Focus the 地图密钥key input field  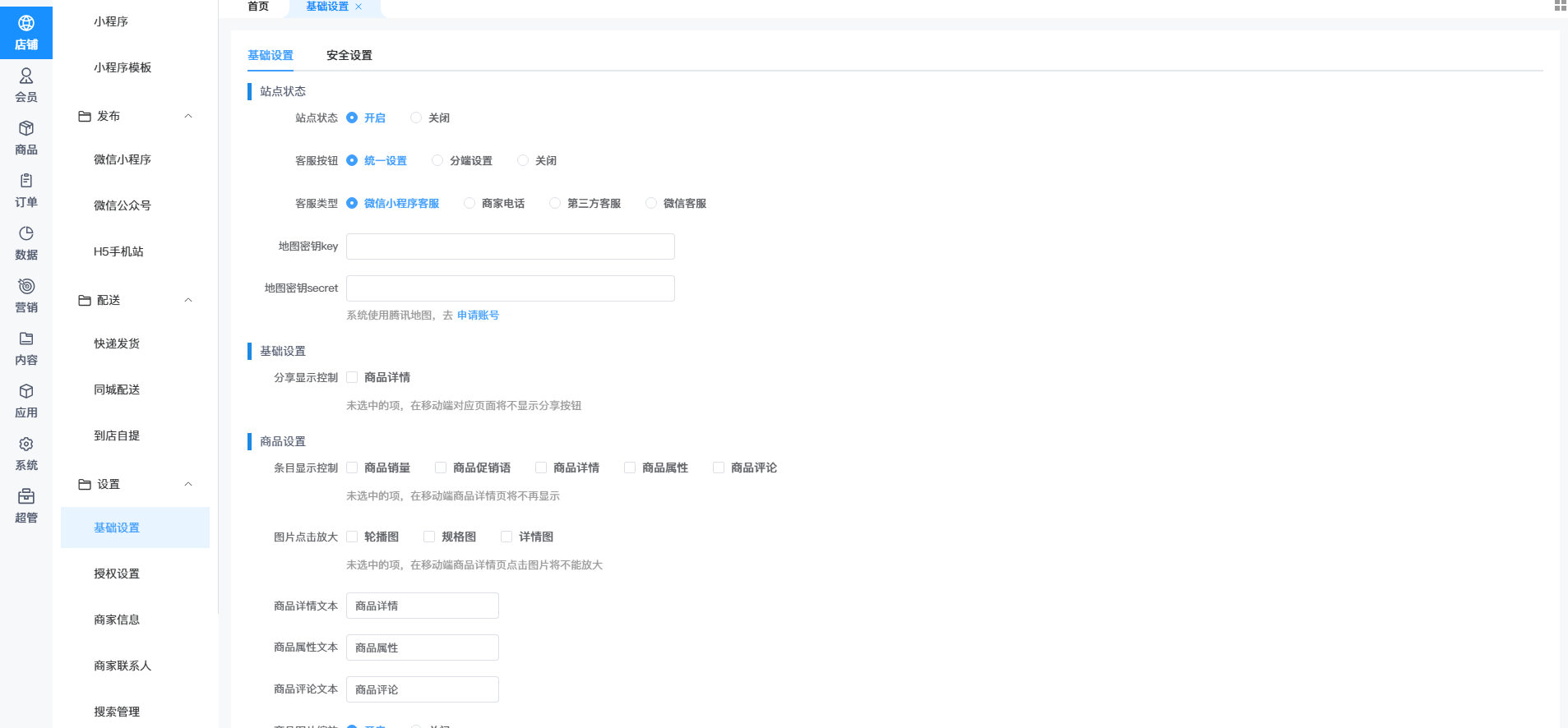click(511, 247)
